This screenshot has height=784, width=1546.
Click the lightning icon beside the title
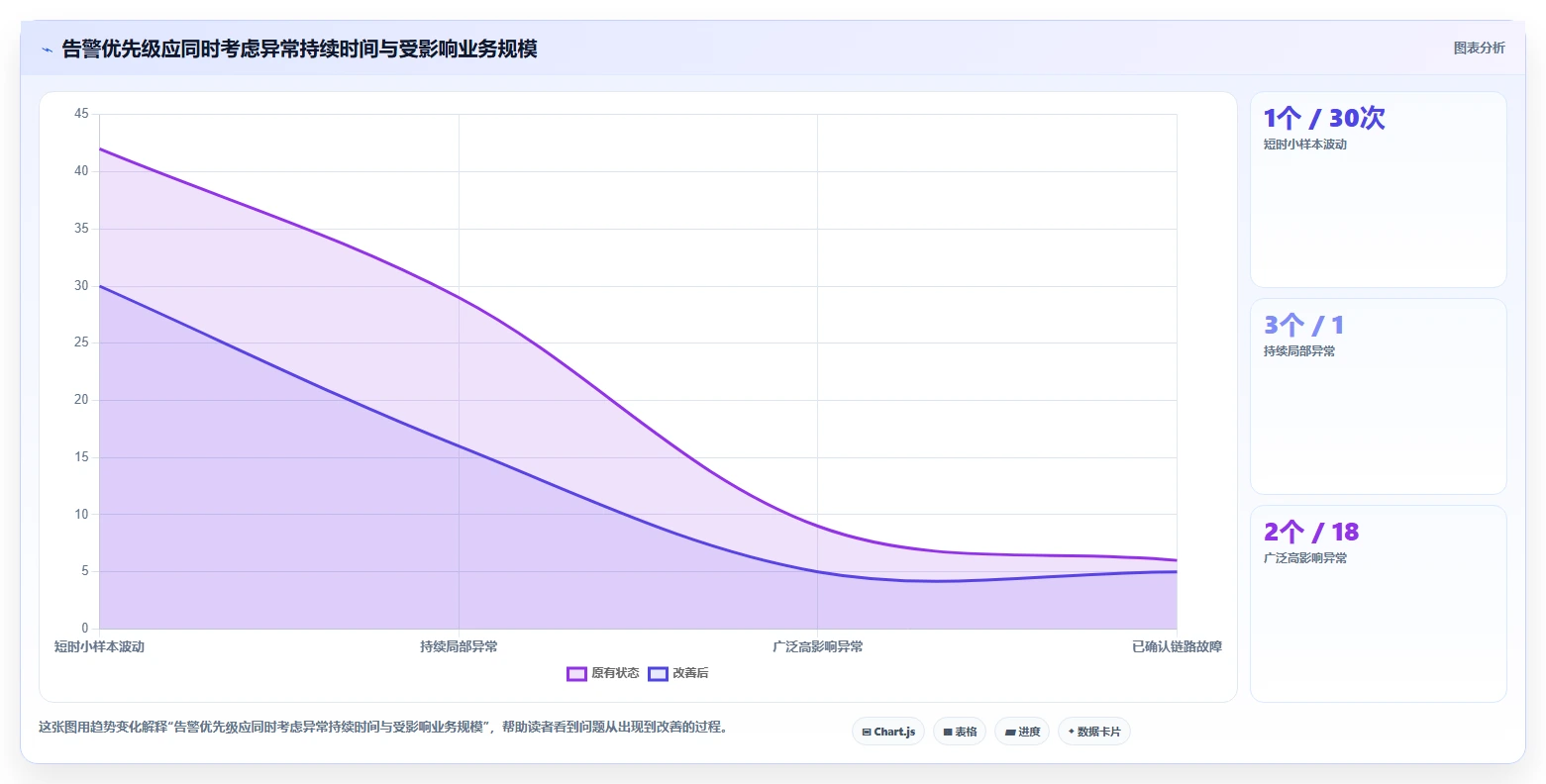pos(47,49)
